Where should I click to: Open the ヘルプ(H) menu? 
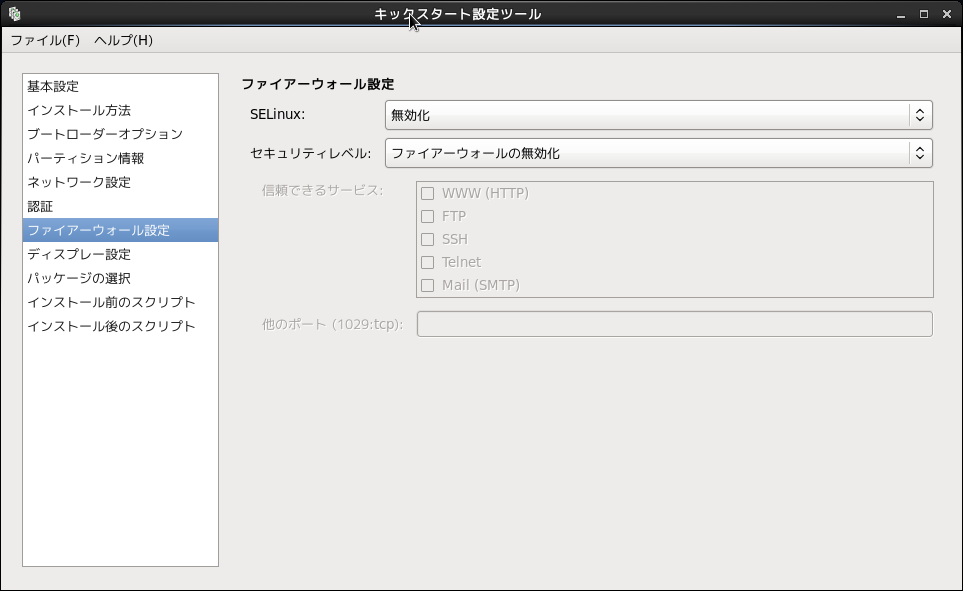click(x=123, y=40)
